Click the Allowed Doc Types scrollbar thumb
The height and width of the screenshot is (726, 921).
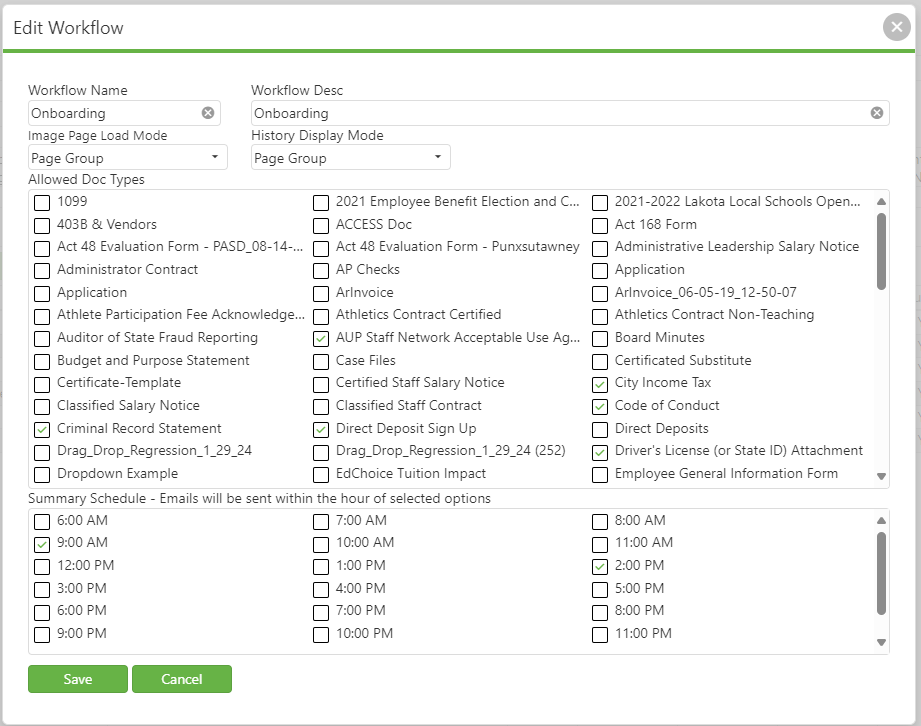click(881, 251)
